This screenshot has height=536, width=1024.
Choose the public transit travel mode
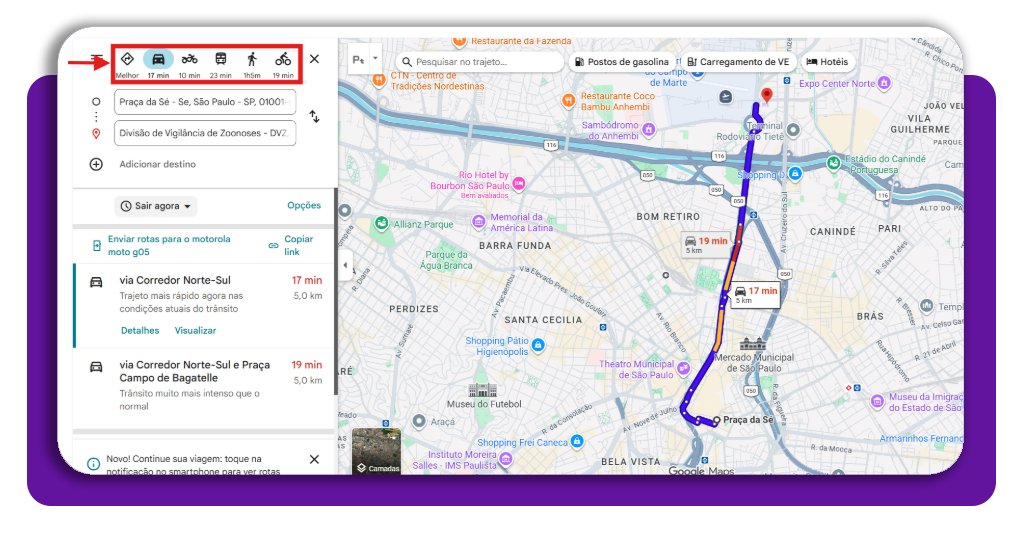coord(221,60)
